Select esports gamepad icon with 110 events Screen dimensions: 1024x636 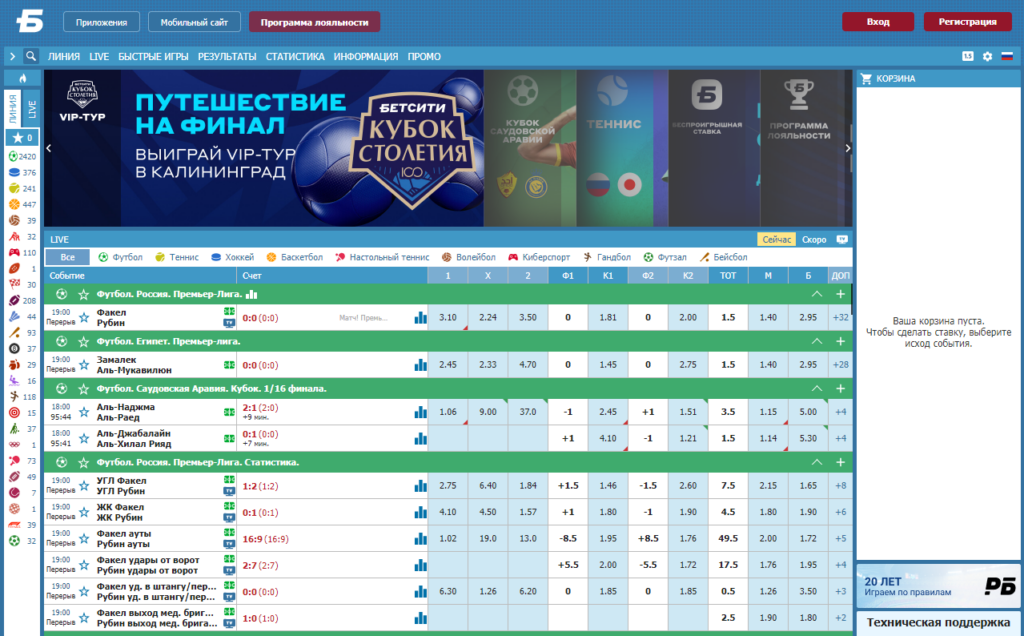pos(14,252)
